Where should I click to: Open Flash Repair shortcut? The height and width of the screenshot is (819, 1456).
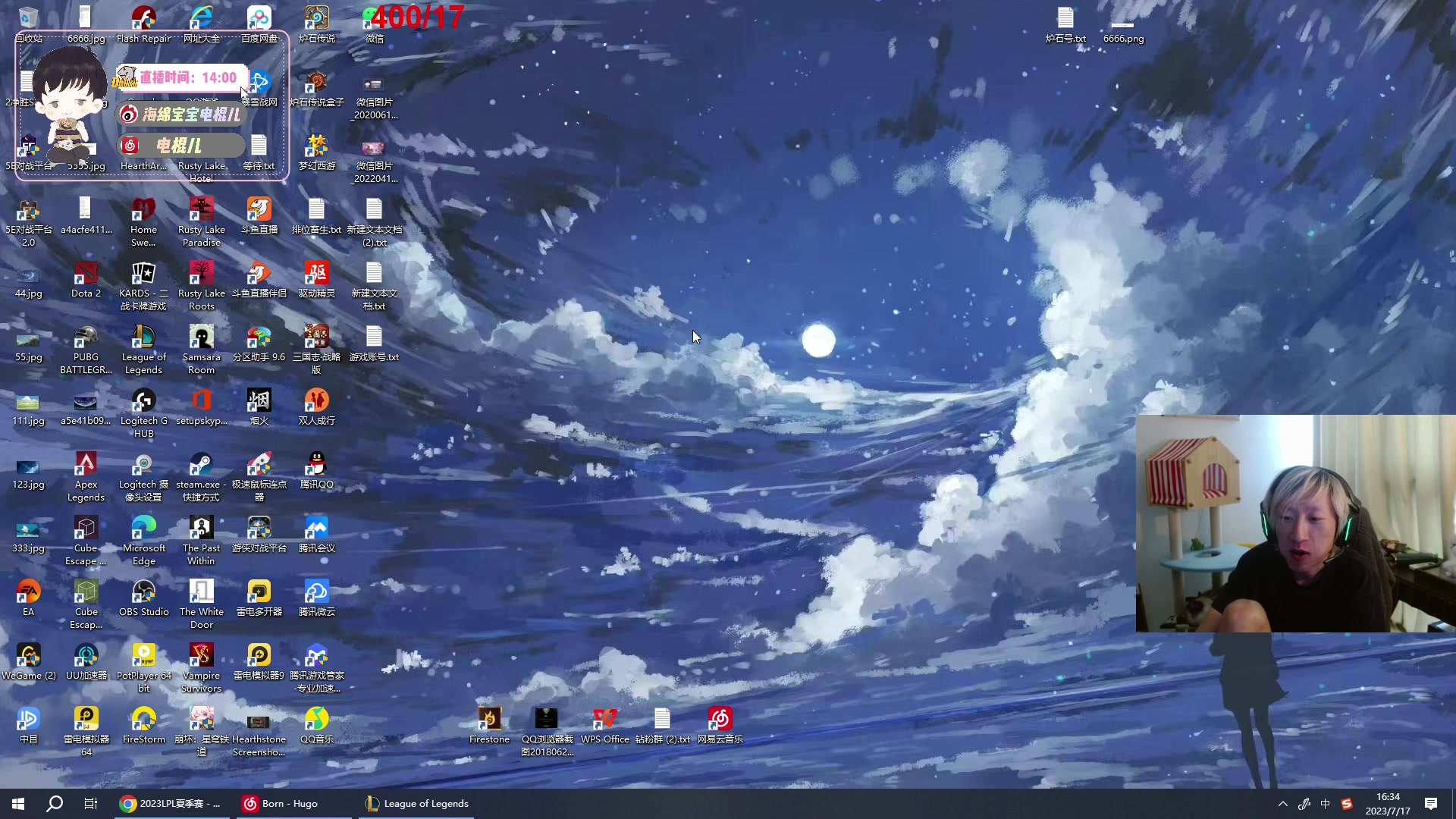[x=143, y=24]
